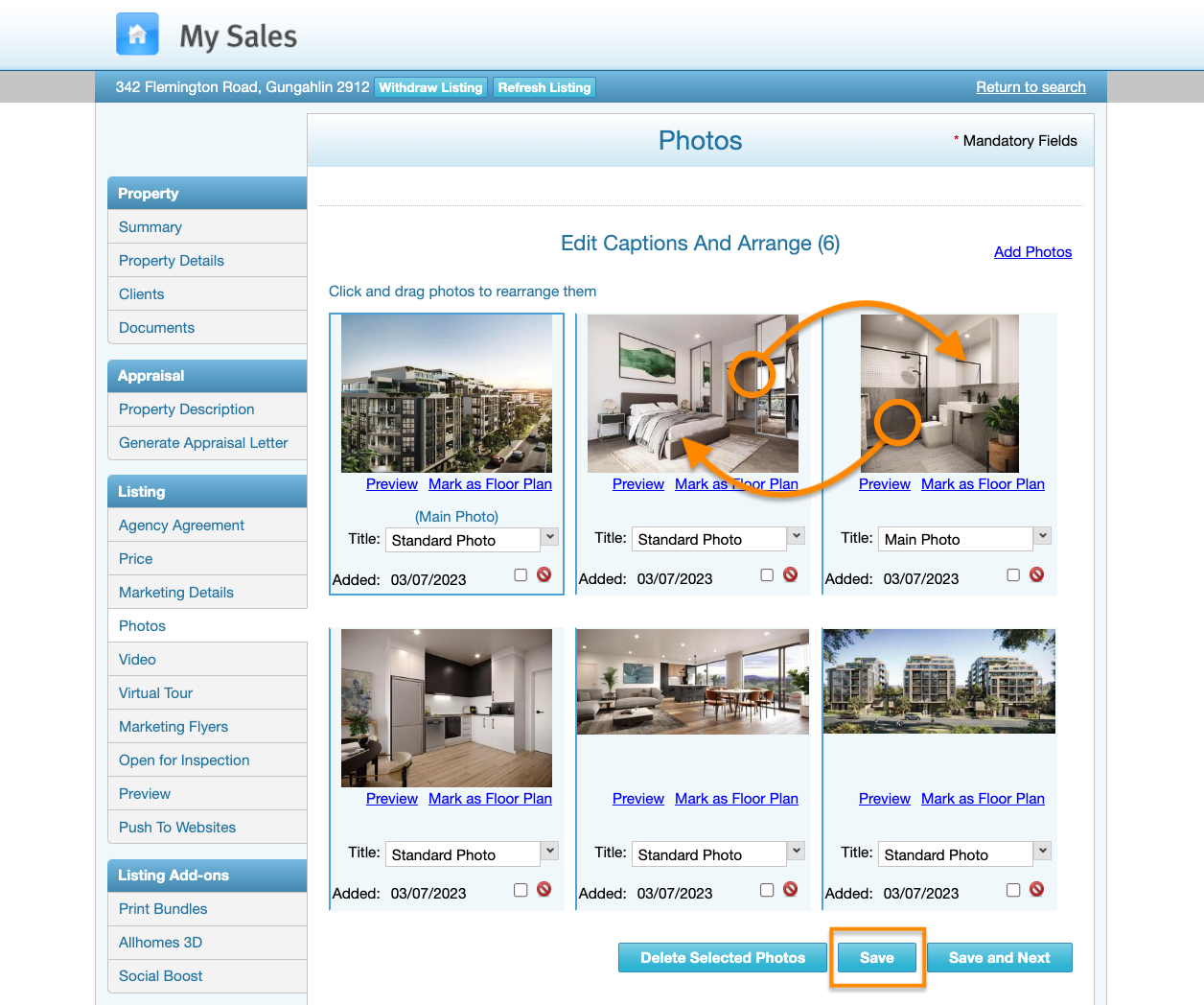Click red delete icon on bedroom photo
The height and width of the screenshot is (1005, 1204).
791,574
